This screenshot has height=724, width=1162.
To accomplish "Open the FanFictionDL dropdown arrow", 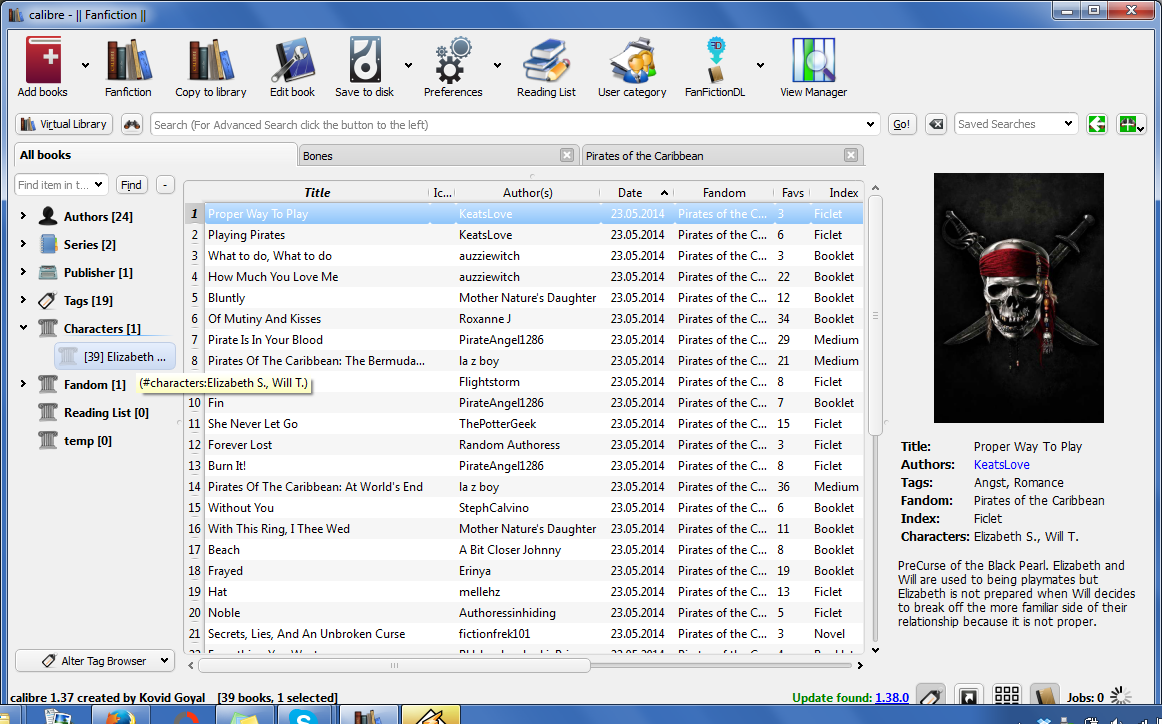I will tap(760, 65).
